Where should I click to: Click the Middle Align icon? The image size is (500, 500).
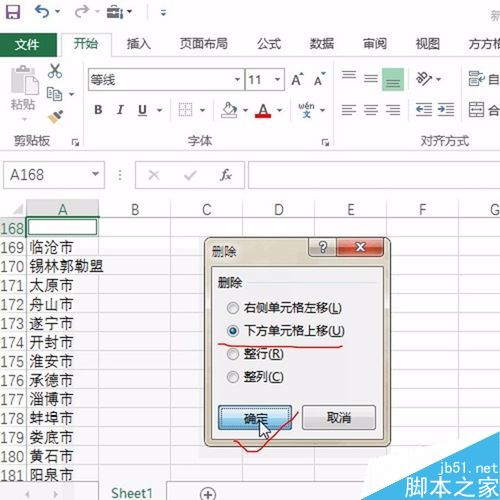coord(371,79)
